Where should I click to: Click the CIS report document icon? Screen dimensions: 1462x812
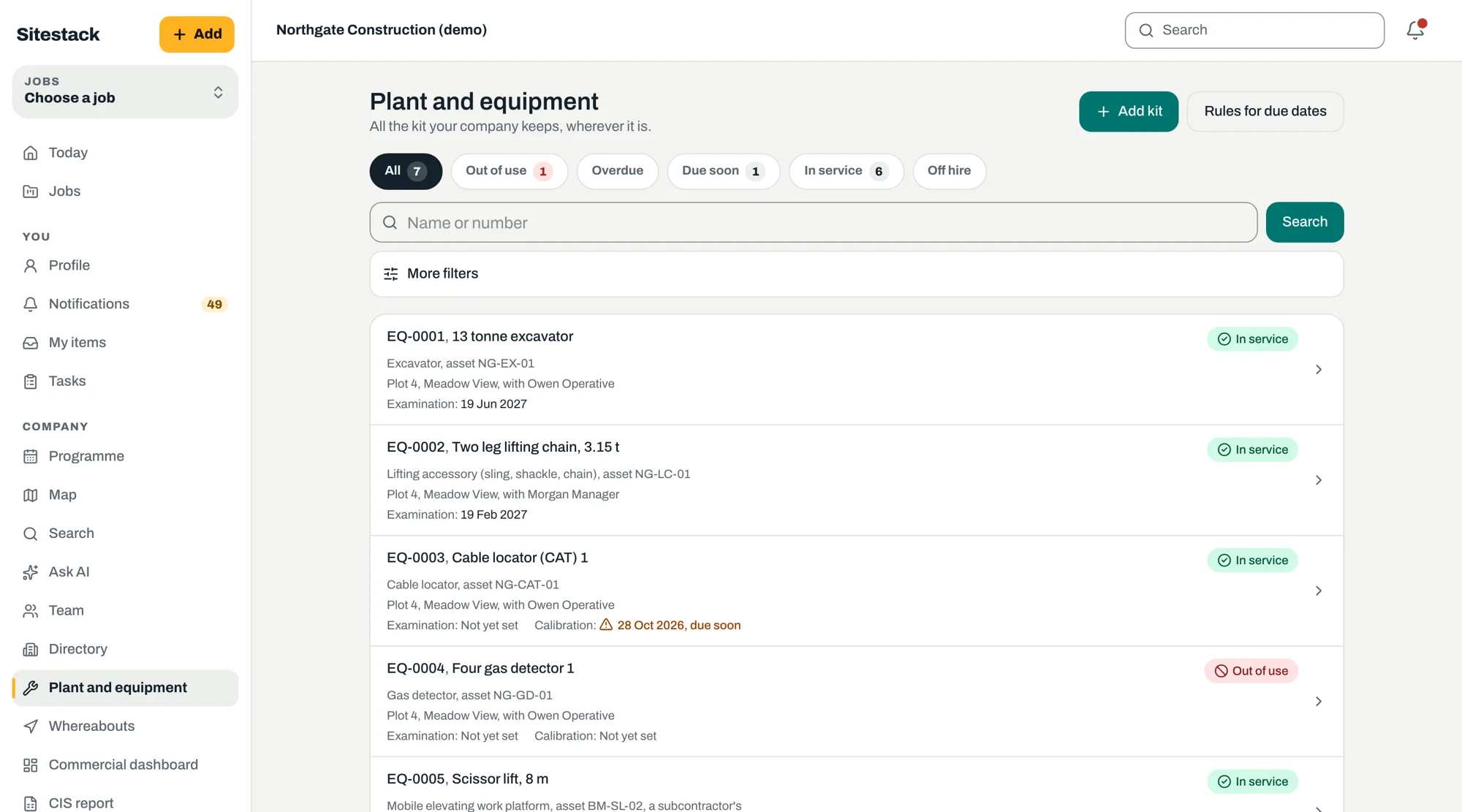30,803
